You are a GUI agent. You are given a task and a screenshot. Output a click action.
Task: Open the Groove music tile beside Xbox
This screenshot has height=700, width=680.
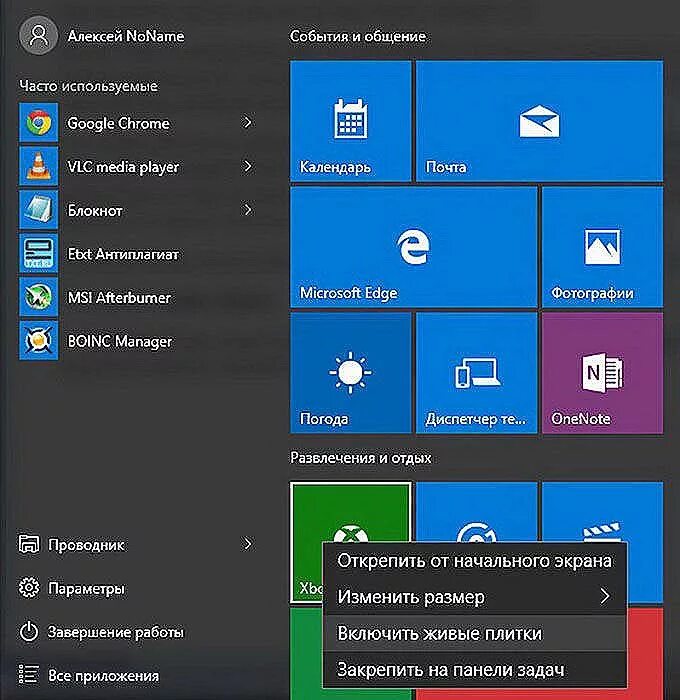(476, 512)
